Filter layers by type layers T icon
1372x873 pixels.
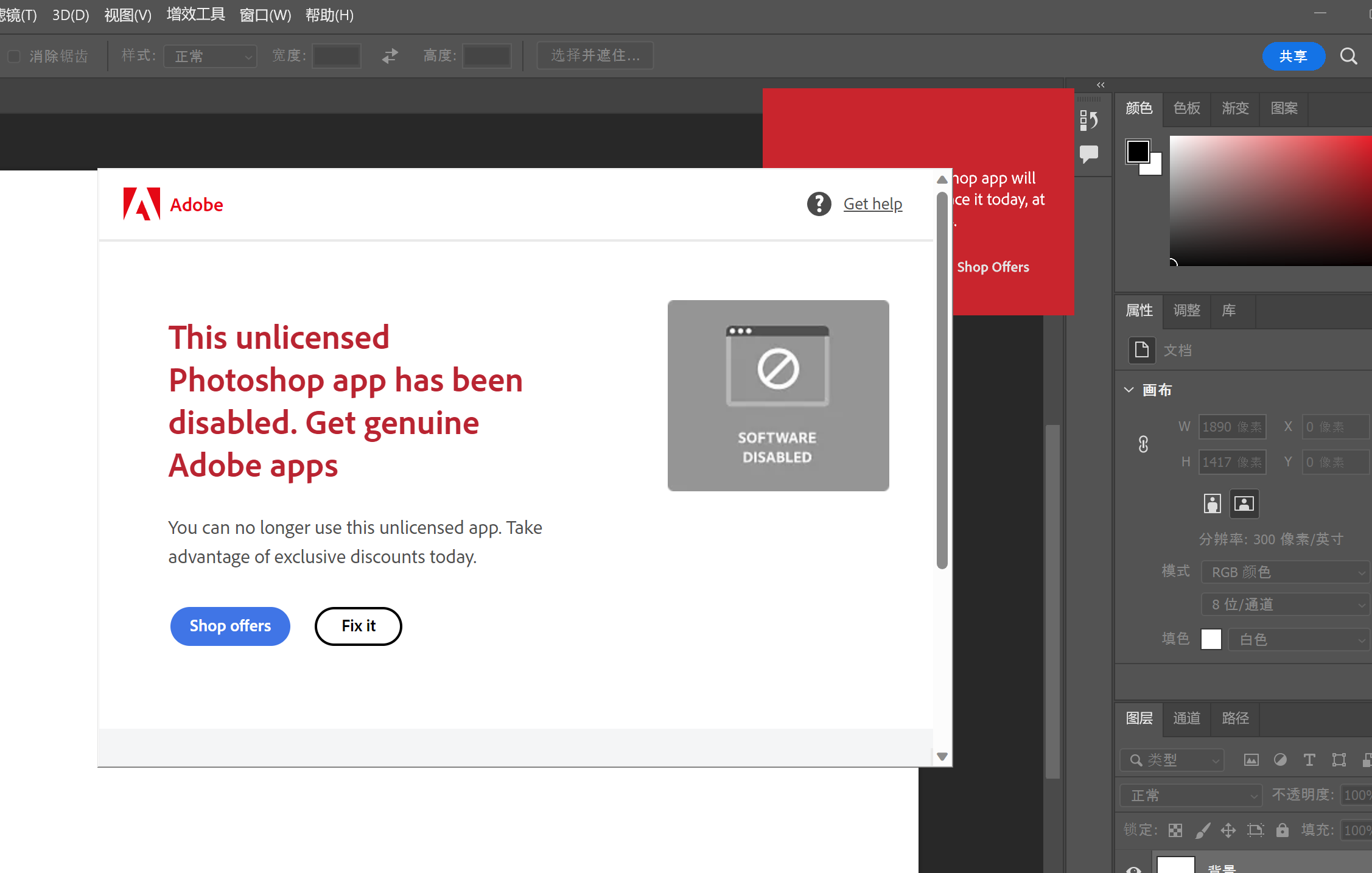(1309, 760)
